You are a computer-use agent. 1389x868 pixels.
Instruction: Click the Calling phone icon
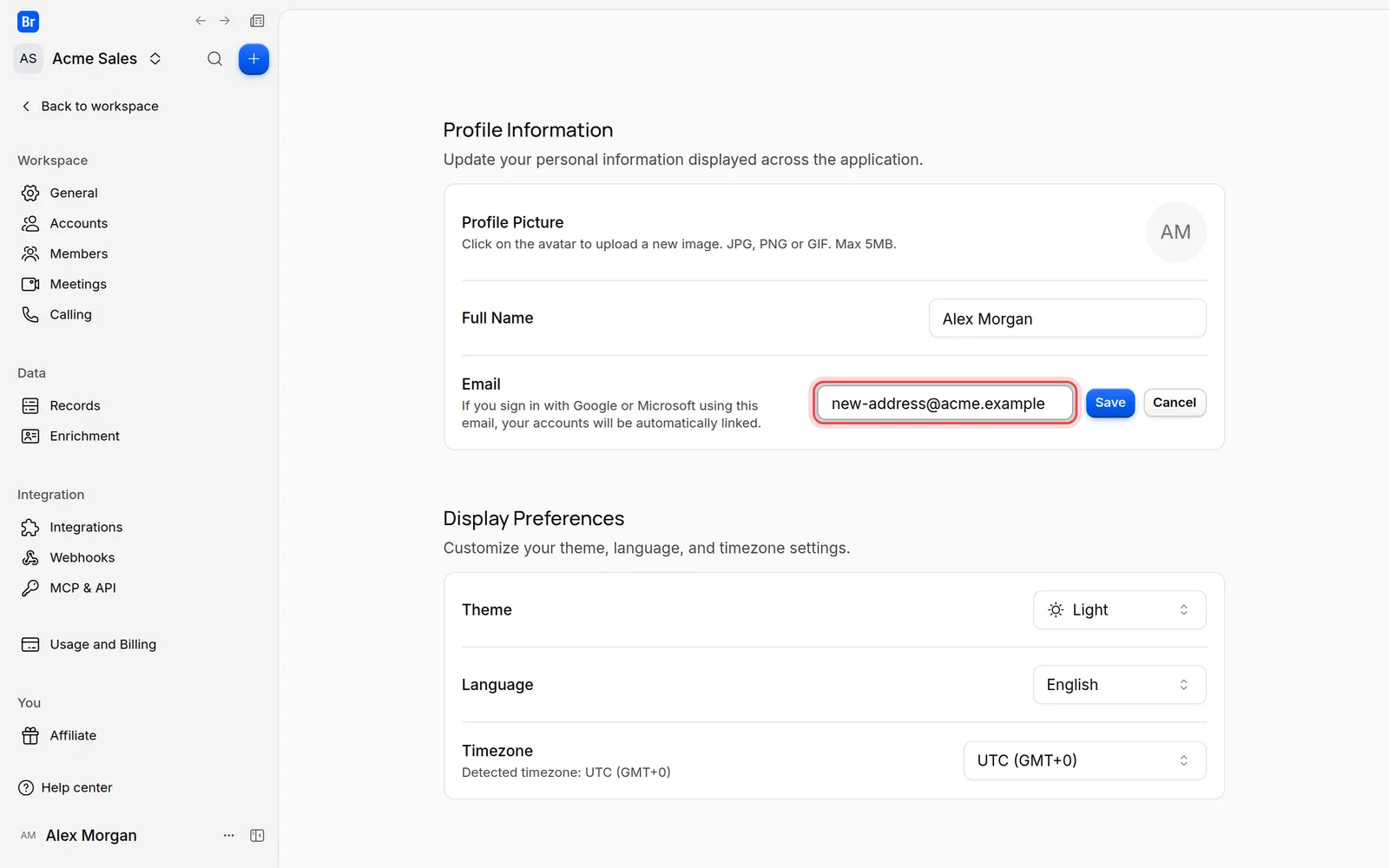[30, 314]
